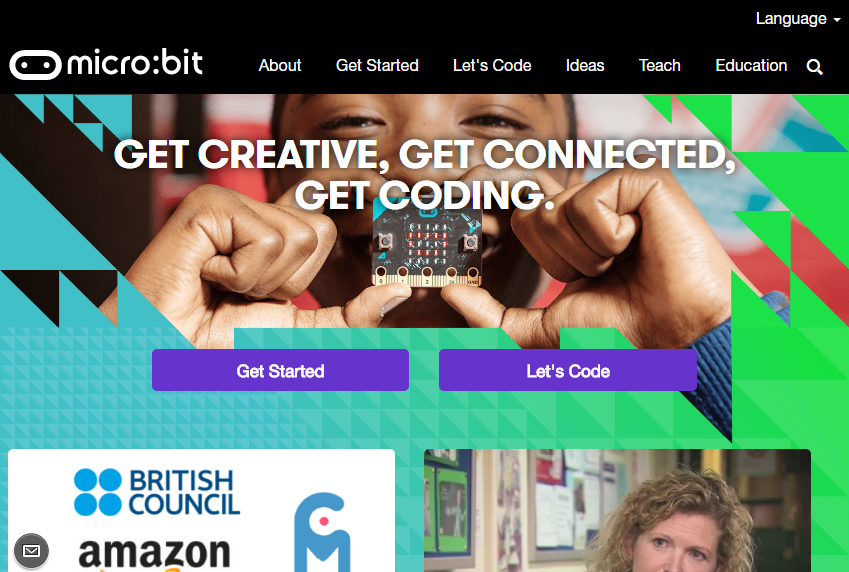The width and height of the screenshot is (849, 572).
Task: Click the blue M mascot logo
Action: tap(322, 532)
